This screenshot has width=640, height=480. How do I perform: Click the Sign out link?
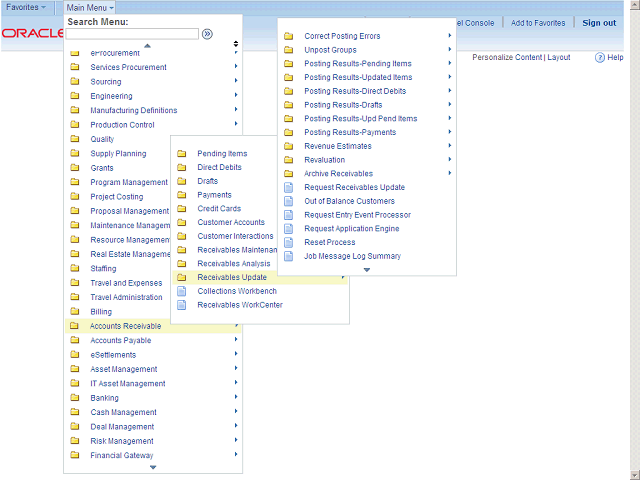(599, 23)
